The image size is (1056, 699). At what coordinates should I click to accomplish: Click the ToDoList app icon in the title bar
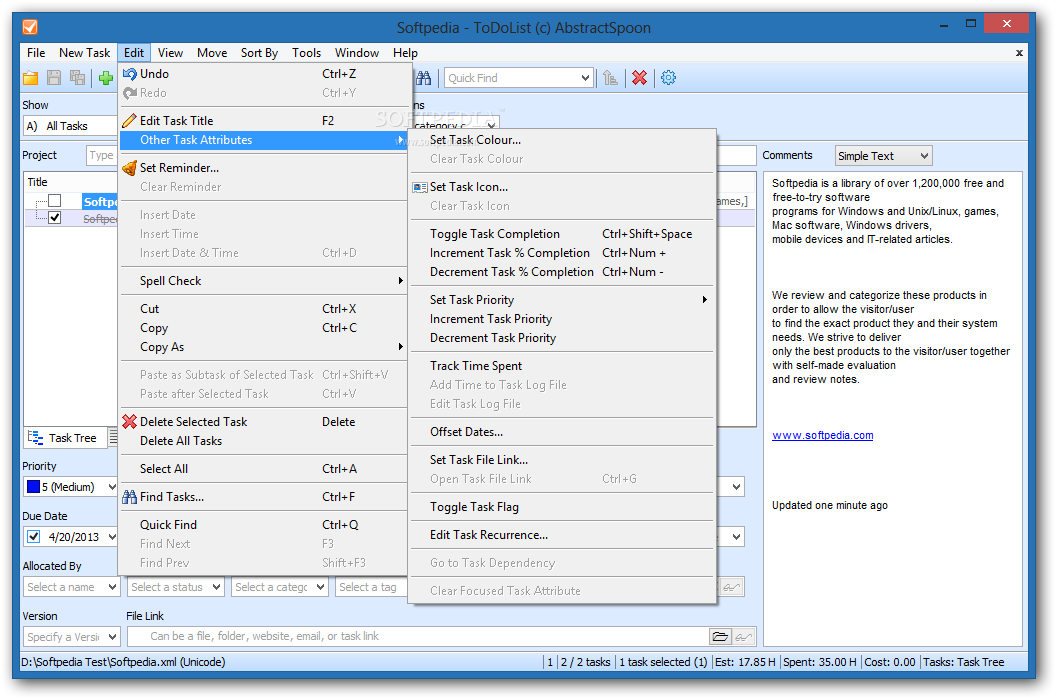30,27
